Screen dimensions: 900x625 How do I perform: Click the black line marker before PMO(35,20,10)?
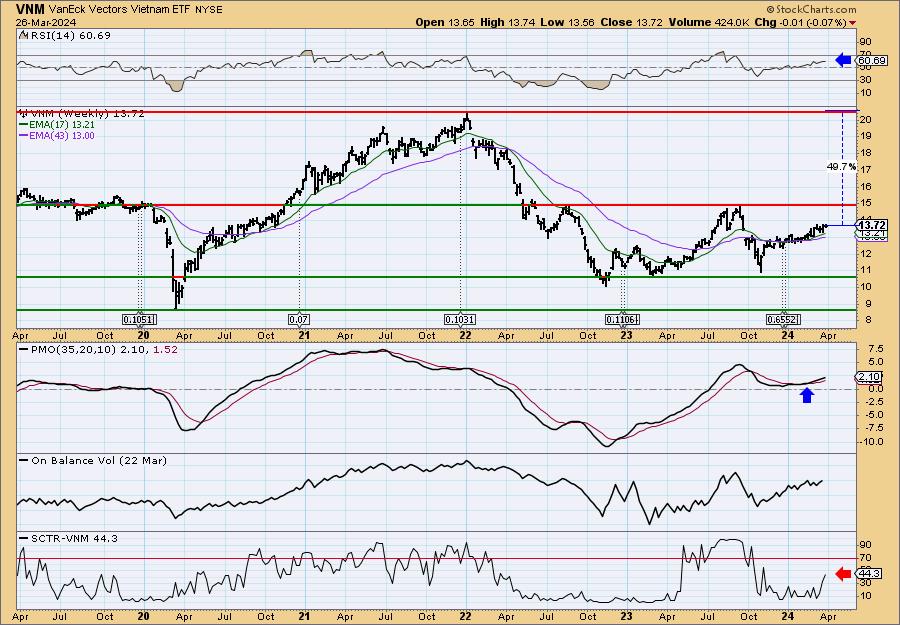(24, 350)
